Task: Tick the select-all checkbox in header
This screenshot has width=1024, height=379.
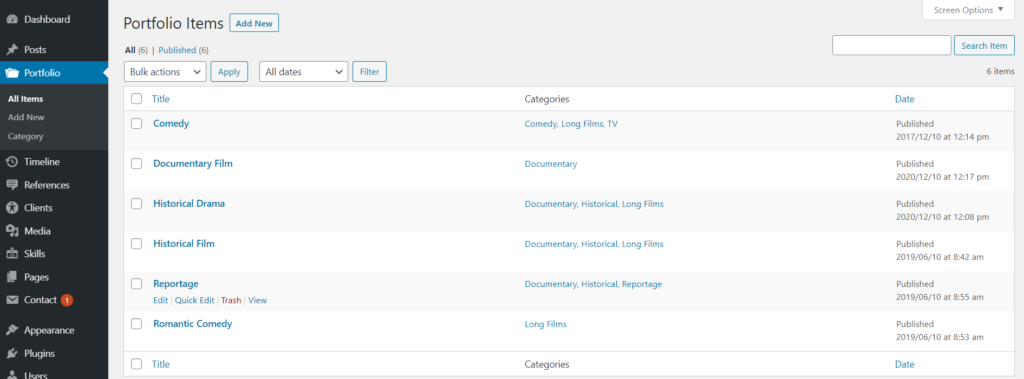Action: (x=136, y=99)
